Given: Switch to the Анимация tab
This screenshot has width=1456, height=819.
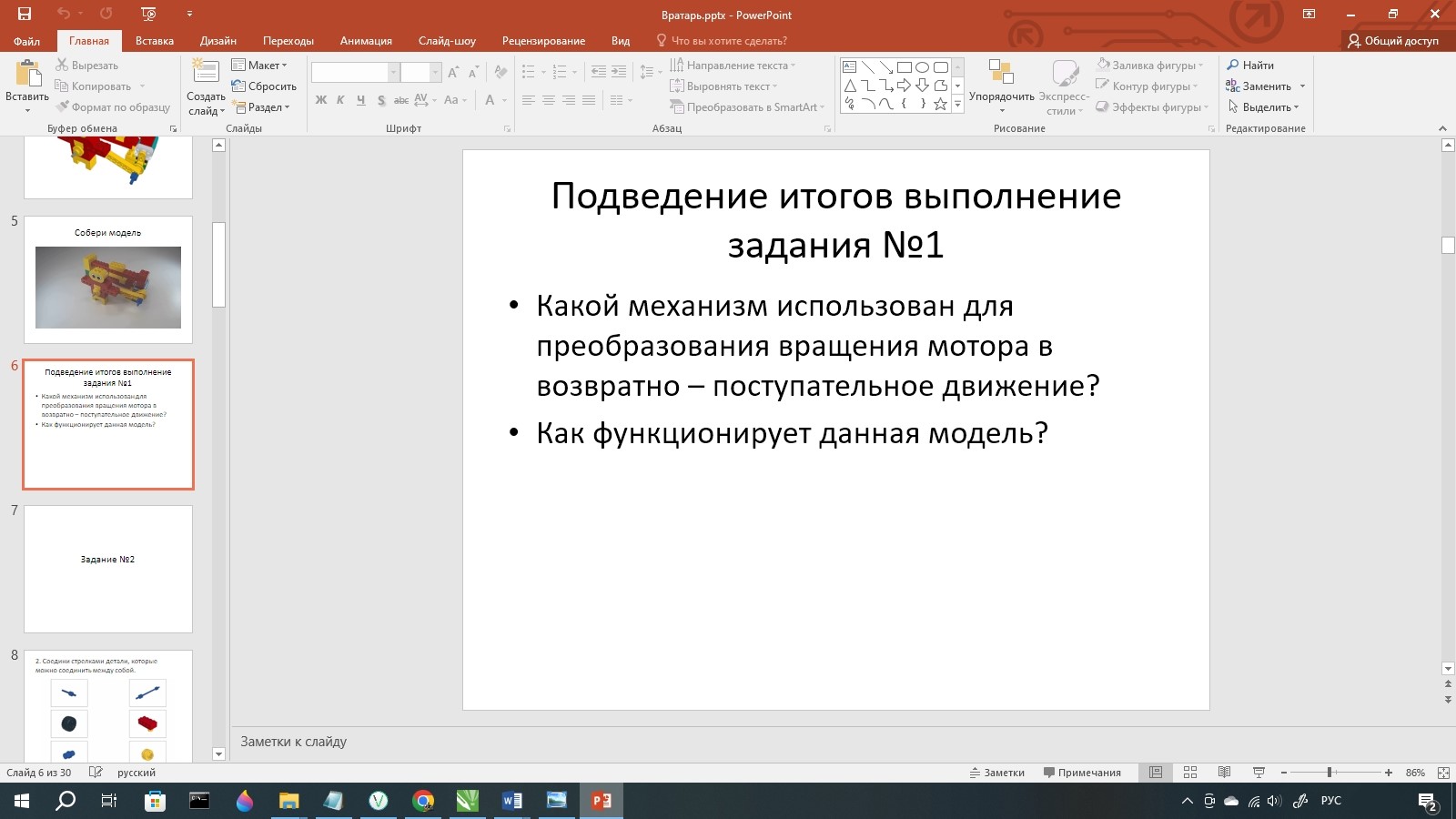Looking at the screenshot, I should [x=366, y=41].
